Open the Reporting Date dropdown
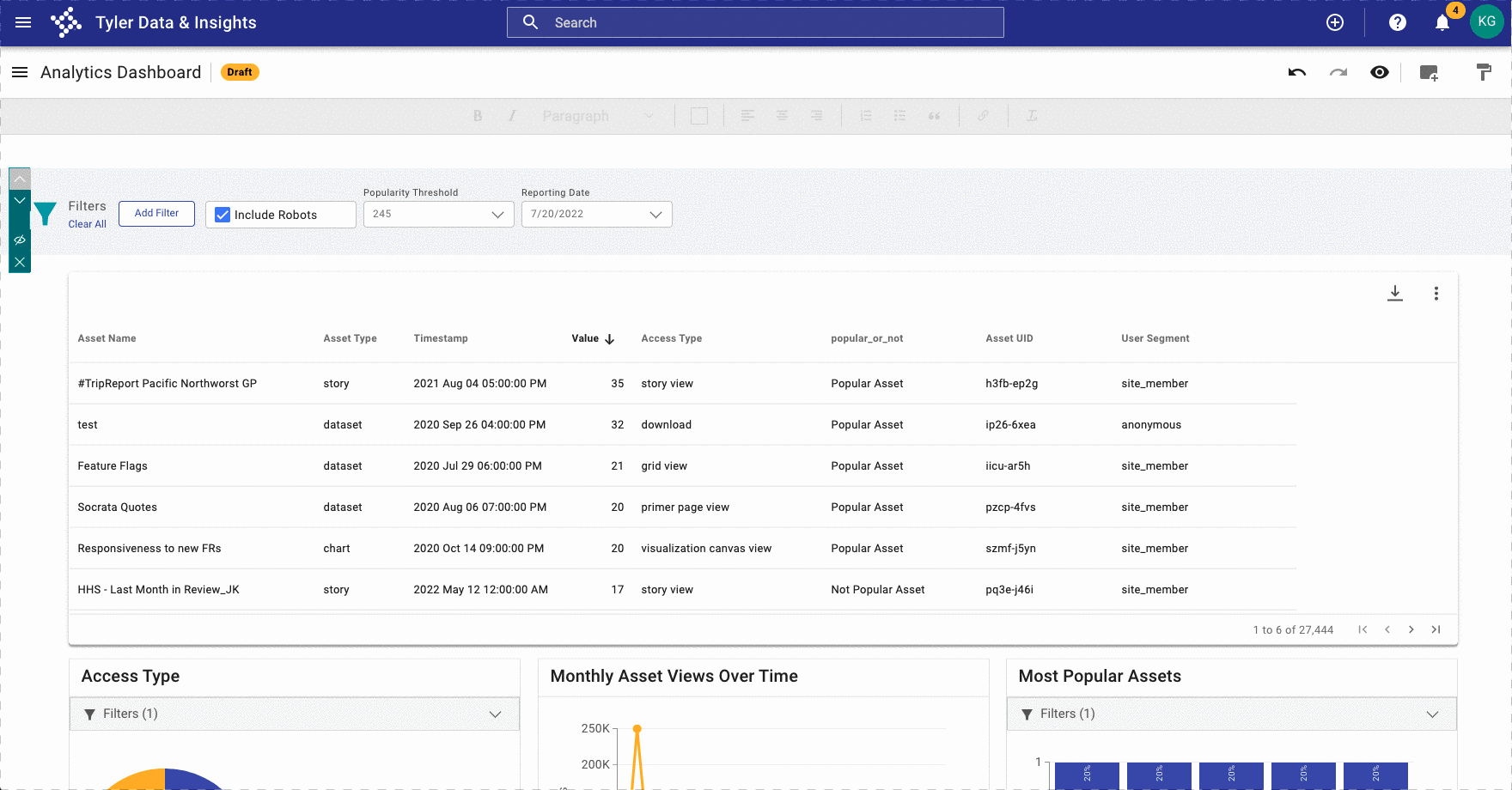 pyautogui.click(x=596, y=215)
